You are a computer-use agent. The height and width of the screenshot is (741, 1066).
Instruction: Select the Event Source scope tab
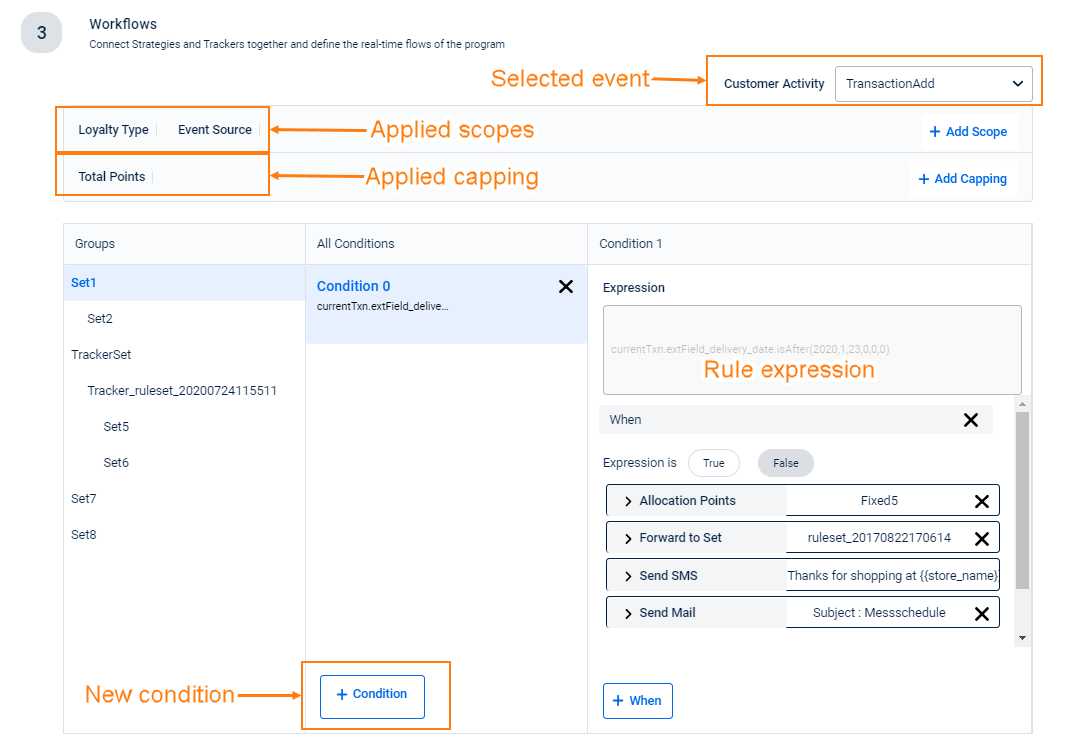tap(213, 129)
